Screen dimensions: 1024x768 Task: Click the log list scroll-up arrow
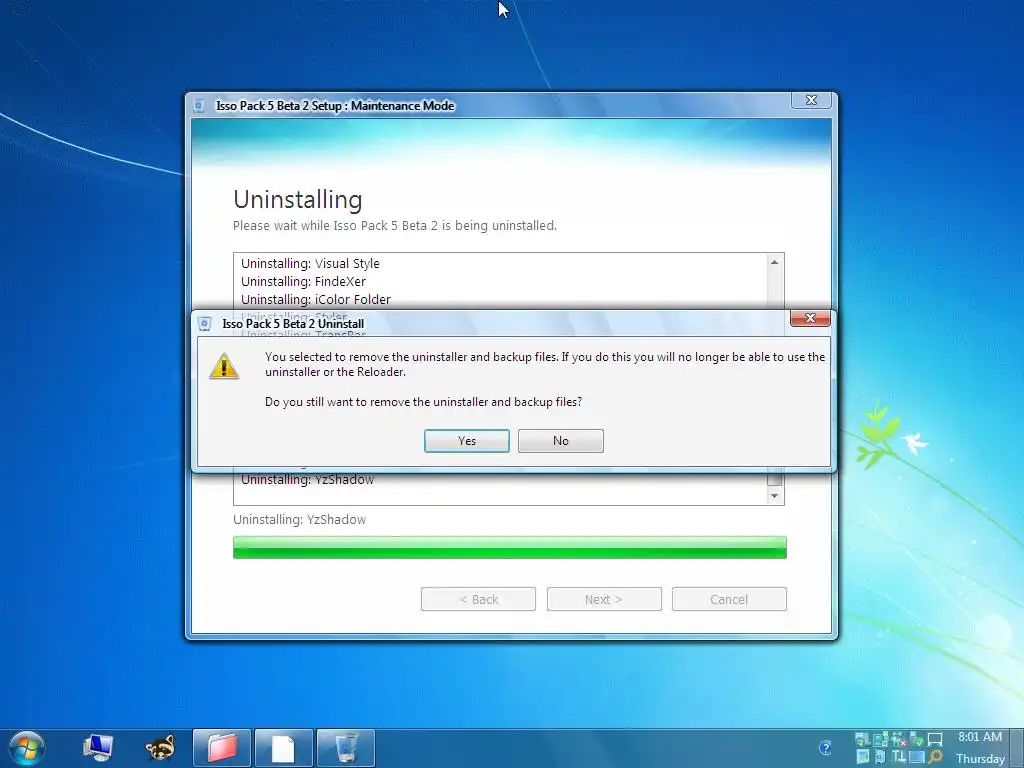click(x=775, y=263)
